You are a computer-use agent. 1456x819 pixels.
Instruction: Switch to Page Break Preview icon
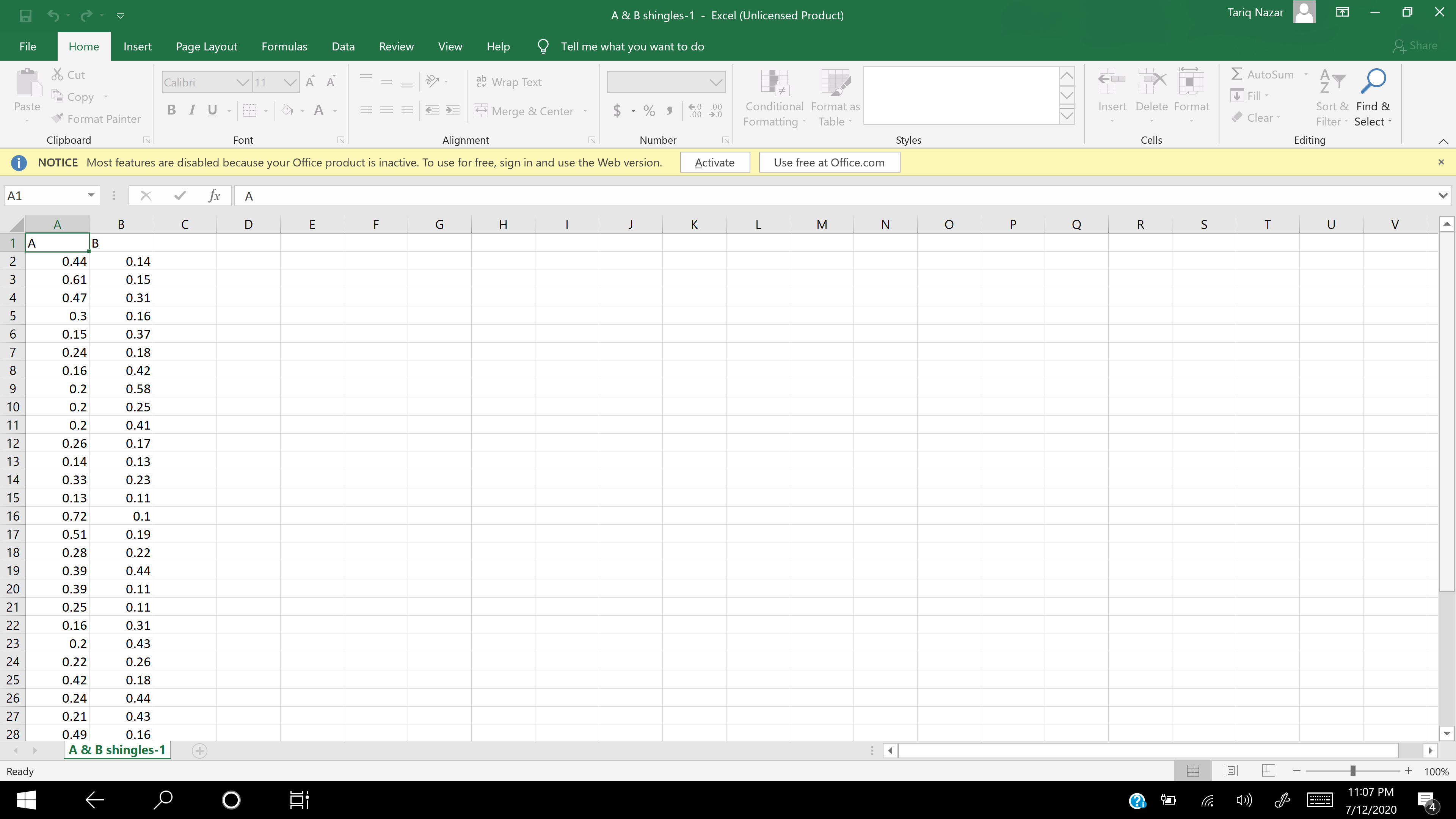(1268, 770)
